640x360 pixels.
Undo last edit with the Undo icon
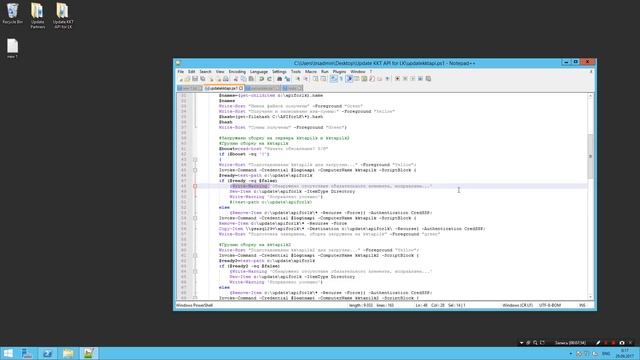(x=261, y=79)
